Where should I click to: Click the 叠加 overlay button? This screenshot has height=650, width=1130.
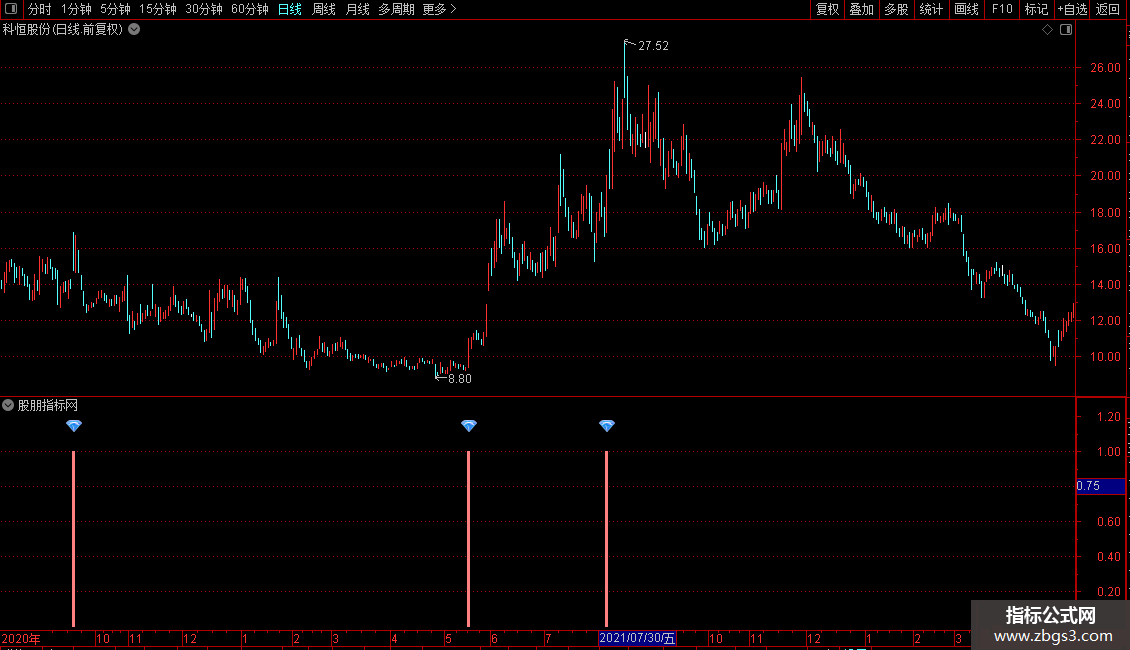[861, 9]
